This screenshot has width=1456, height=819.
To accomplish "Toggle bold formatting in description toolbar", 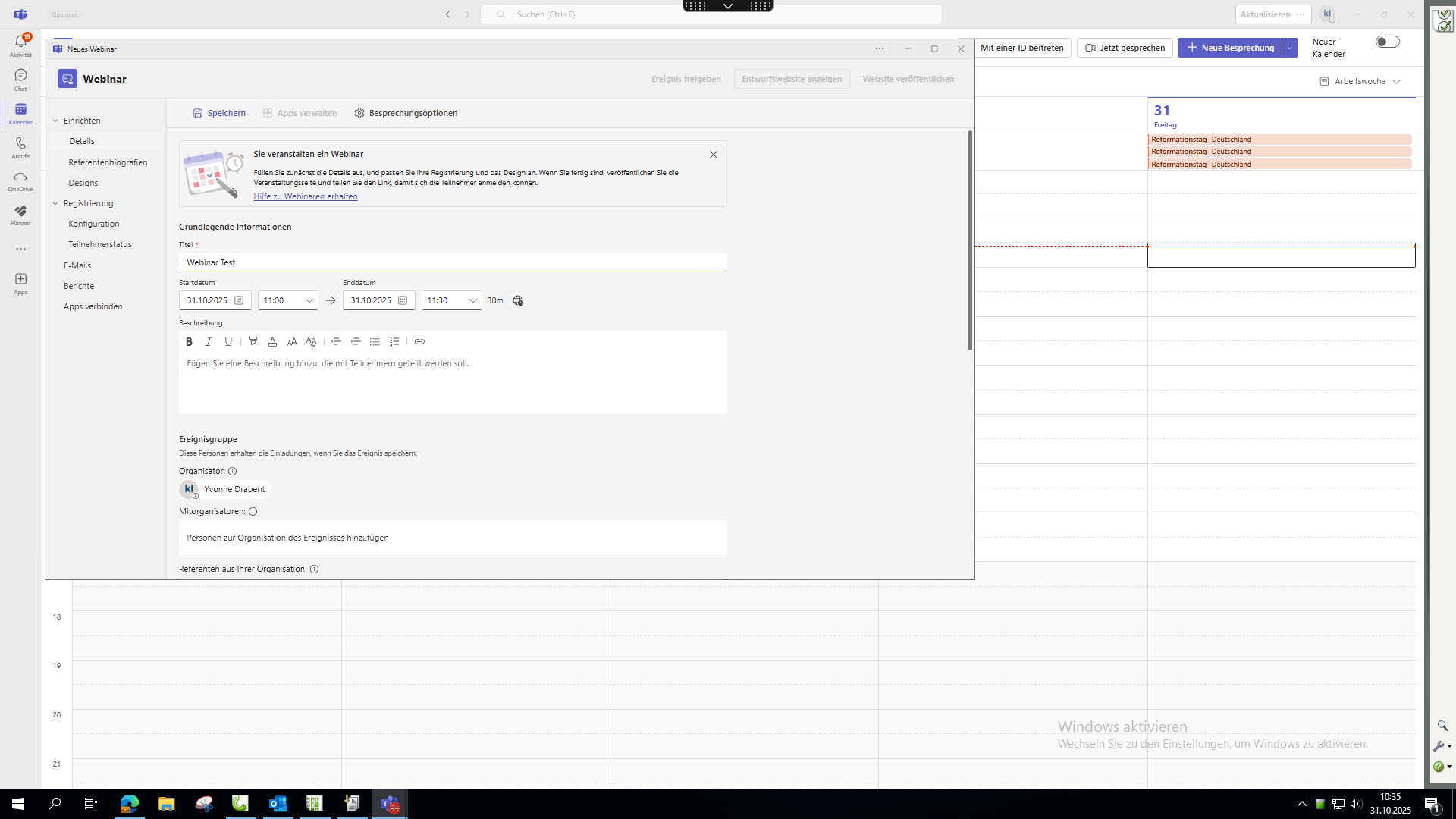I will [189, 342].
